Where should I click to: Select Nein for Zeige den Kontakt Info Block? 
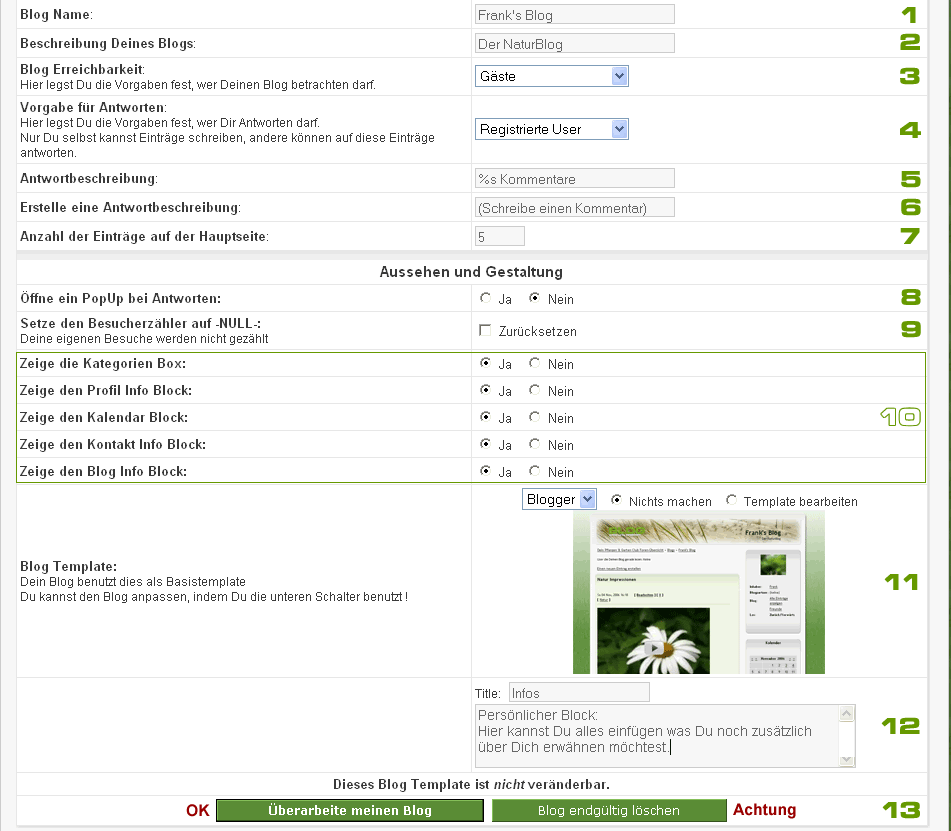tap(535, 445)
